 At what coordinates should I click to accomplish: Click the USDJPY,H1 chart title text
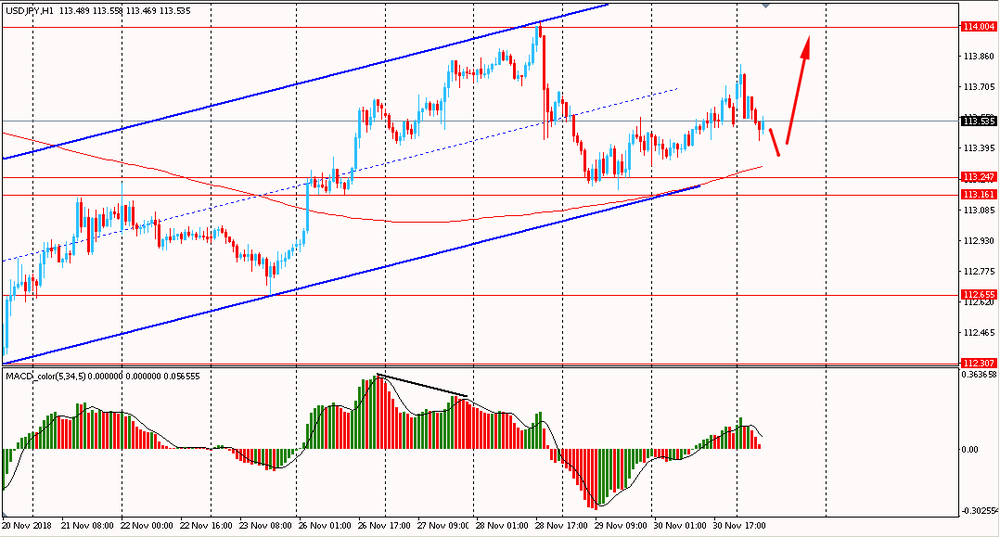(29, 11)
